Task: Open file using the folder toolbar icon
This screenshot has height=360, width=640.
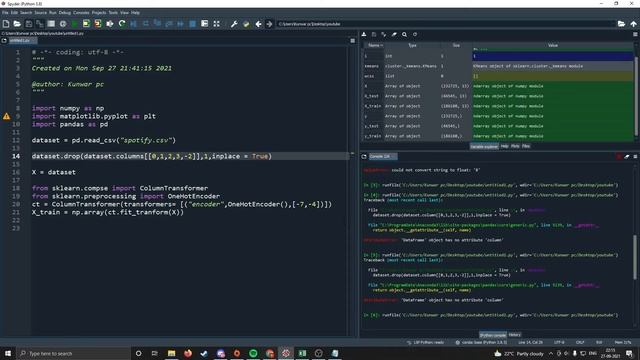Action: click(17, 24)
